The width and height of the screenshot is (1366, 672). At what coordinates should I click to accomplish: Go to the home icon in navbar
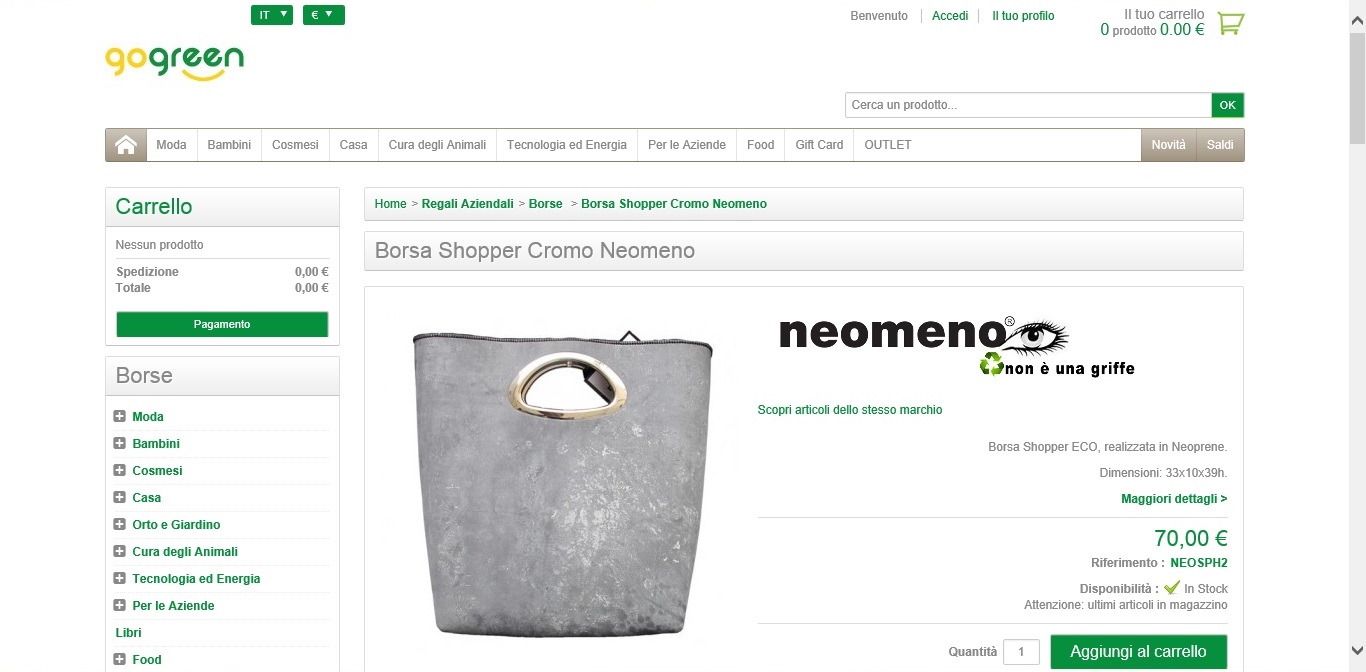(x=126, y=145)
